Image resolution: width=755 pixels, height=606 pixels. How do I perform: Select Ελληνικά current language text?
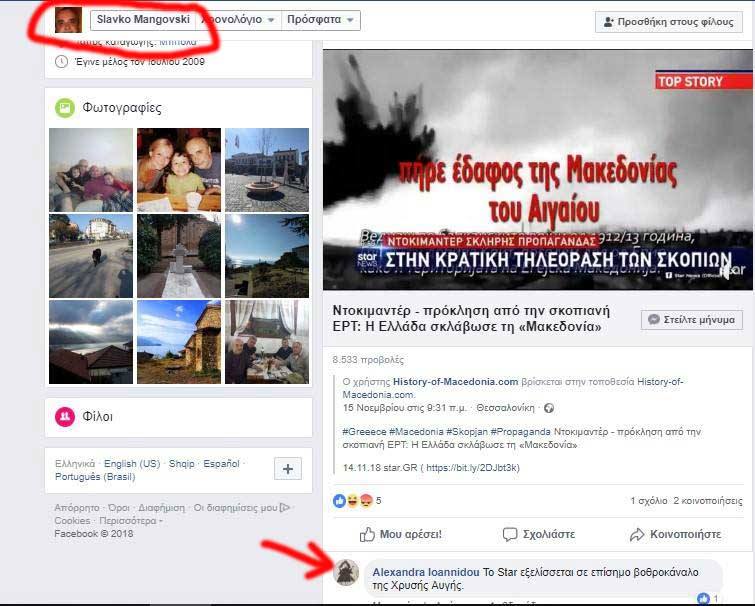pyautogui.click(x=75, y=464)
